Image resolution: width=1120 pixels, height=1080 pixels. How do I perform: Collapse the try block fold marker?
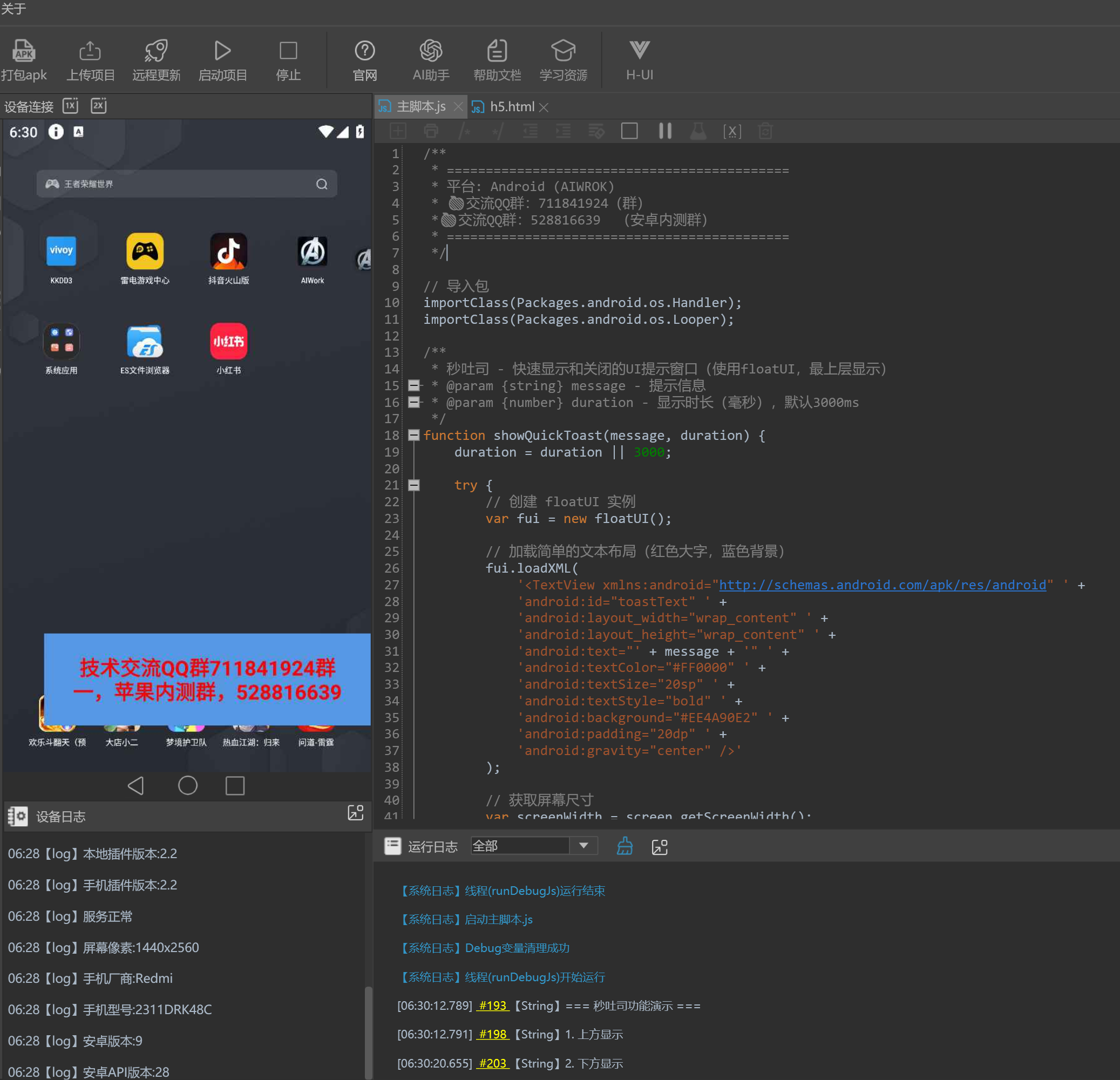[413, 485]
